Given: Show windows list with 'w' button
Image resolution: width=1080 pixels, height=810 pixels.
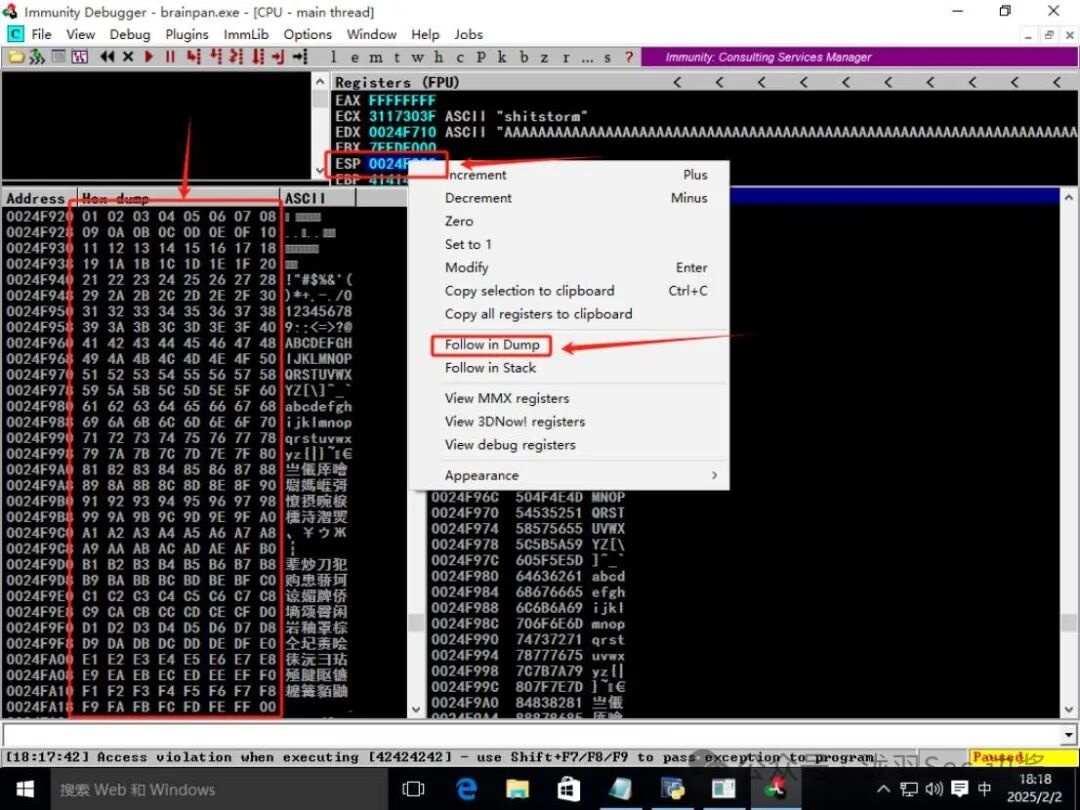Looking at the screenshot, I should click(418, 57).
